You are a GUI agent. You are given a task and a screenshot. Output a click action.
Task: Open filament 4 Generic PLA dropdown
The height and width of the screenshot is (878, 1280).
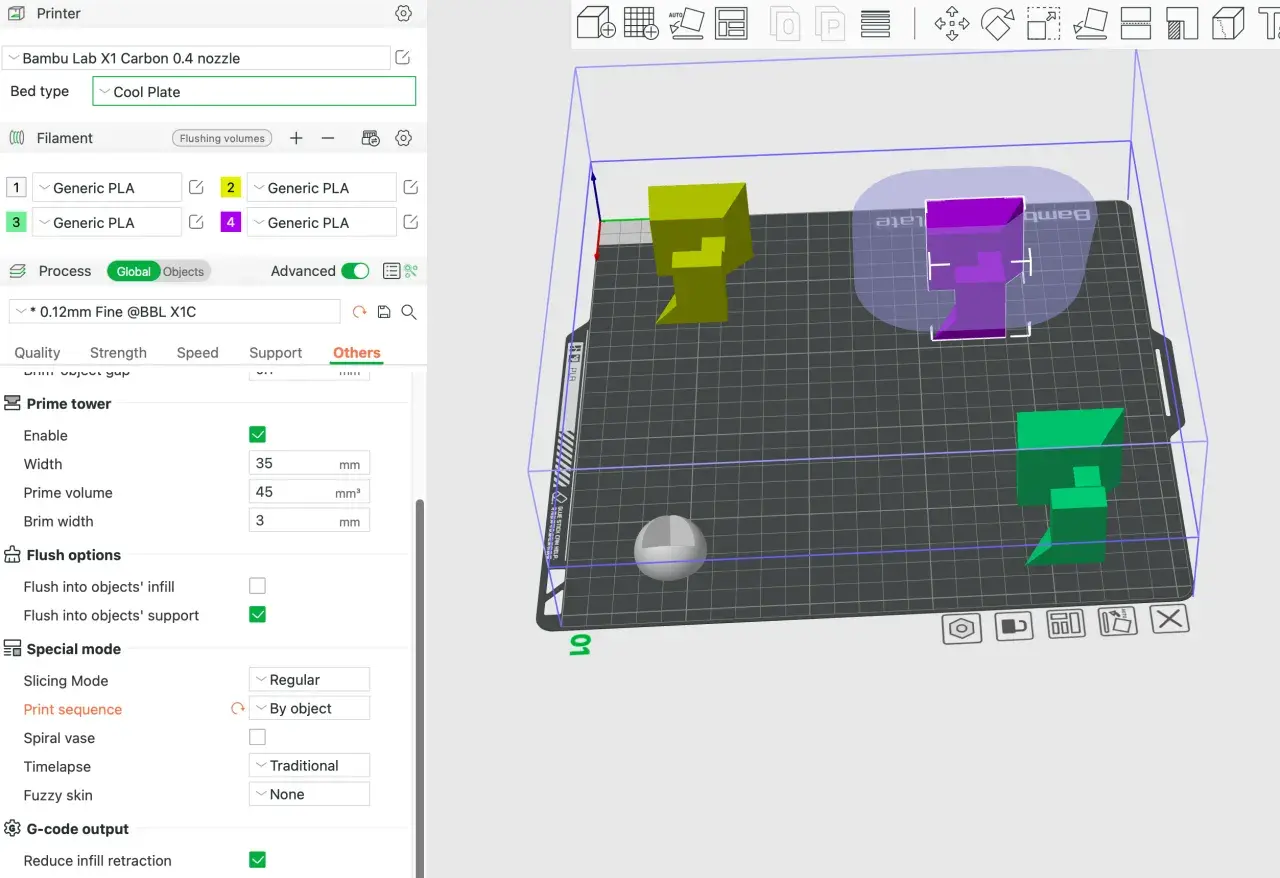(x=321, y=222)
